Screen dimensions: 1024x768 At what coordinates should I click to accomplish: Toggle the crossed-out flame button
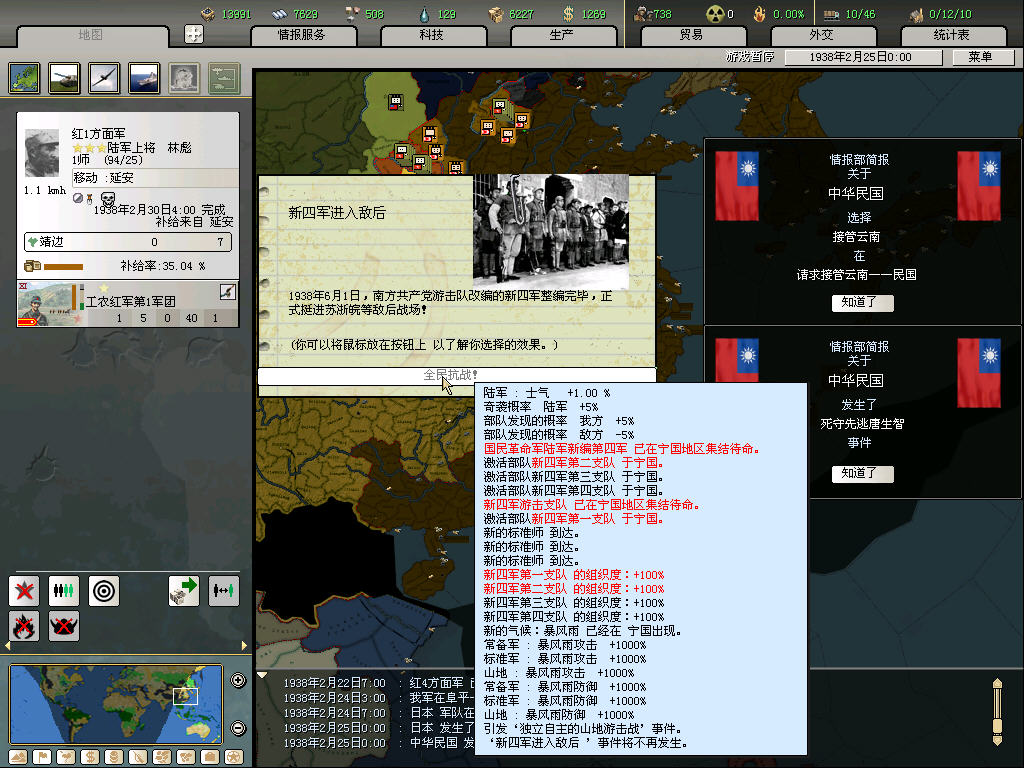tap(24, 626)
